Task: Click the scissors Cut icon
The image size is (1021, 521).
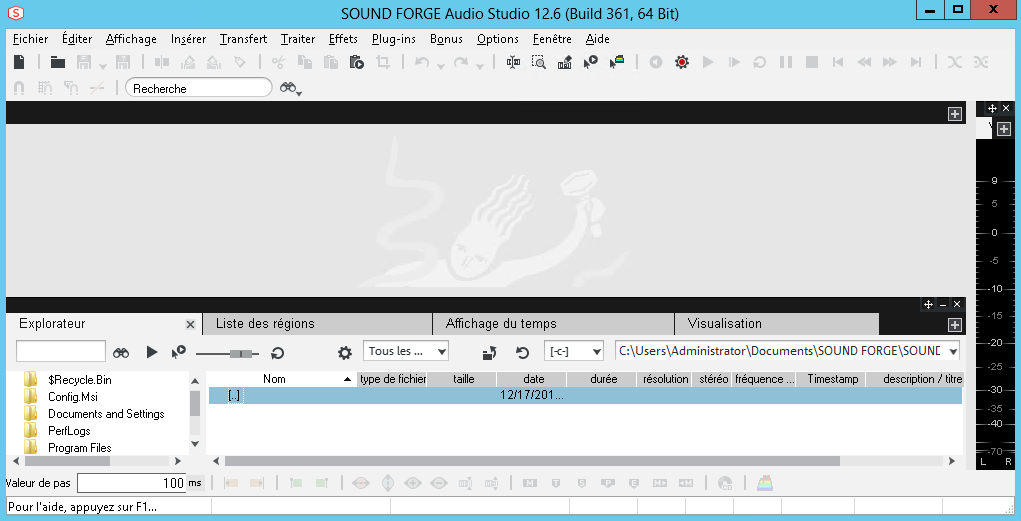Action: tap(279, 62)
